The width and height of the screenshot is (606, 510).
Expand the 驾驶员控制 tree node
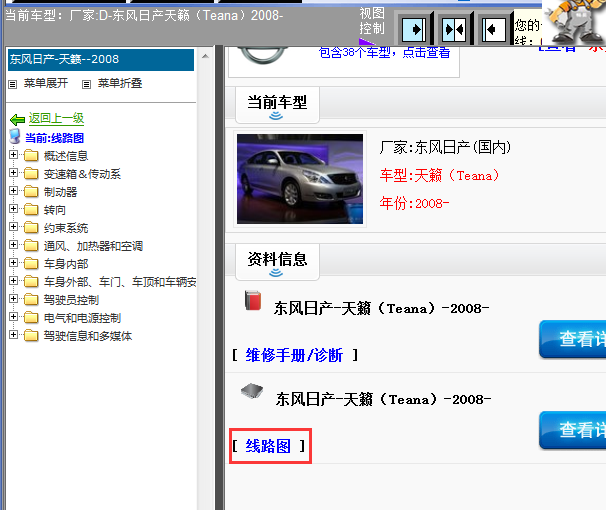click(x=14, y=299)
